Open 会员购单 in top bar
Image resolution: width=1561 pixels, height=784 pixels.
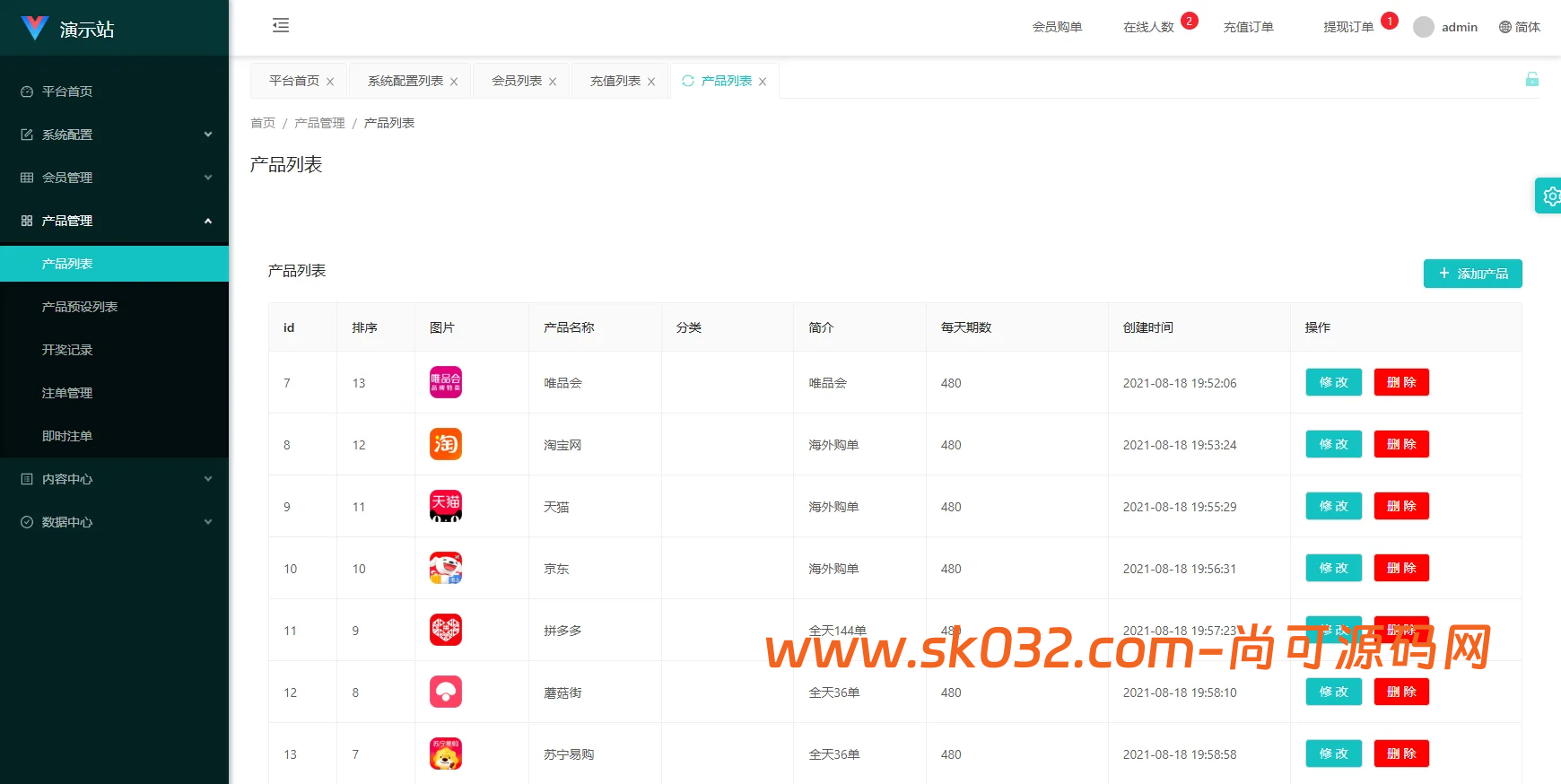(1057, 27)
